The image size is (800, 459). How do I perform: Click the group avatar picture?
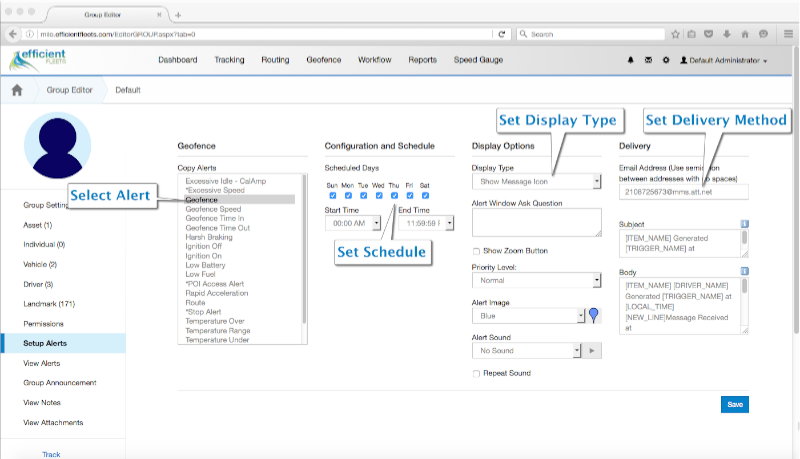(x=58, y=146)
